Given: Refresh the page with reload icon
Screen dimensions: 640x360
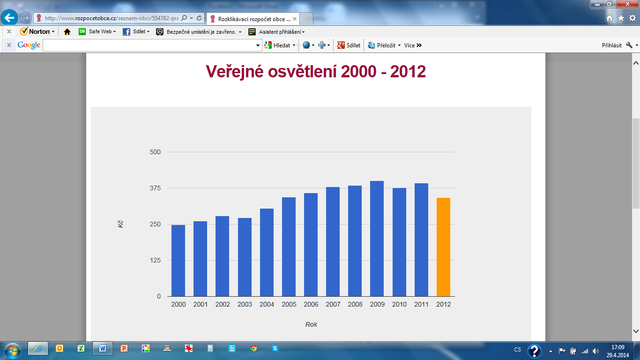Looking at the screenshot, I should [199, 18].
